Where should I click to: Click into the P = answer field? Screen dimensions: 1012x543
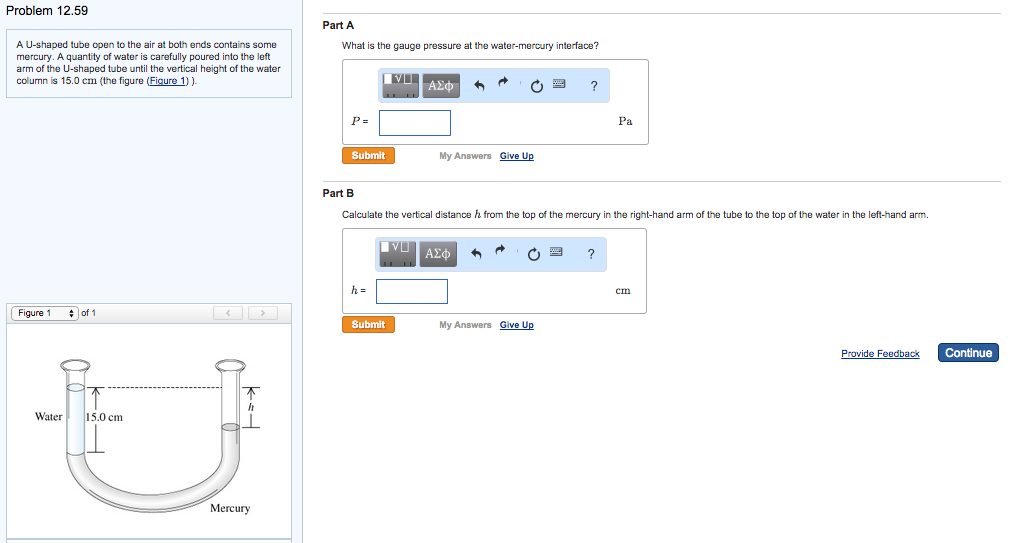point(414,122)
